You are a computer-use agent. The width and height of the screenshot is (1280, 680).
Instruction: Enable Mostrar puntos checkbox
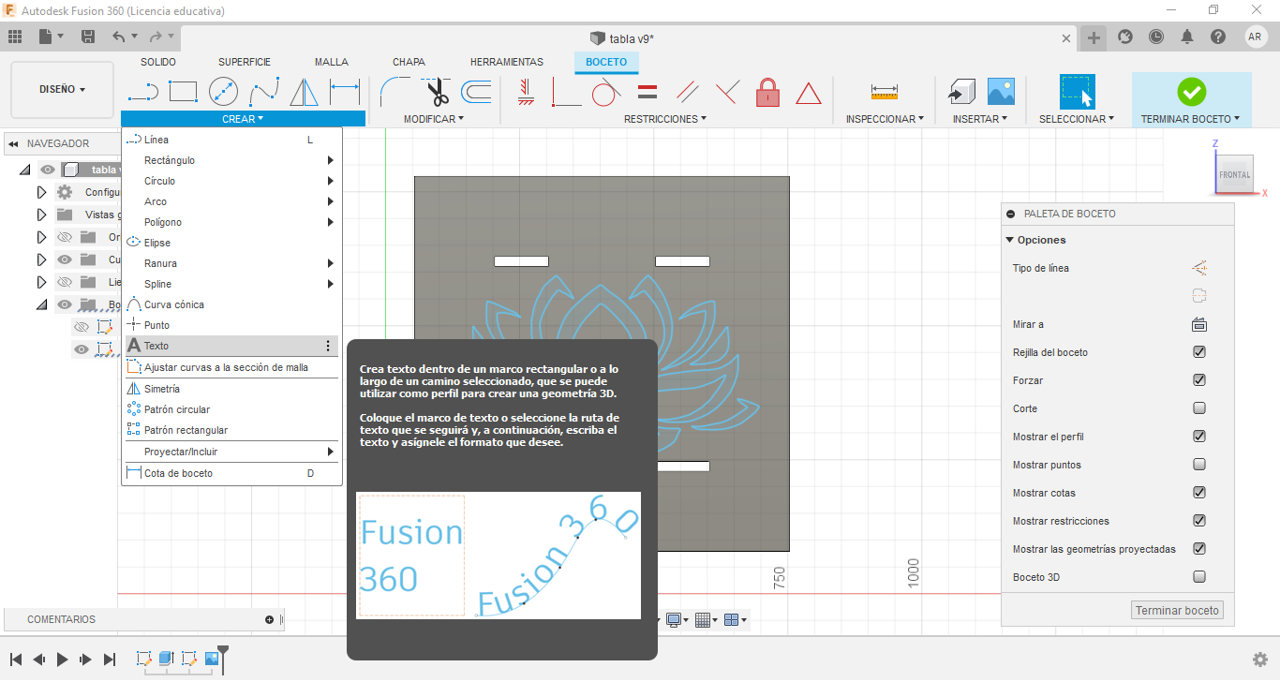pos(1199,464)
